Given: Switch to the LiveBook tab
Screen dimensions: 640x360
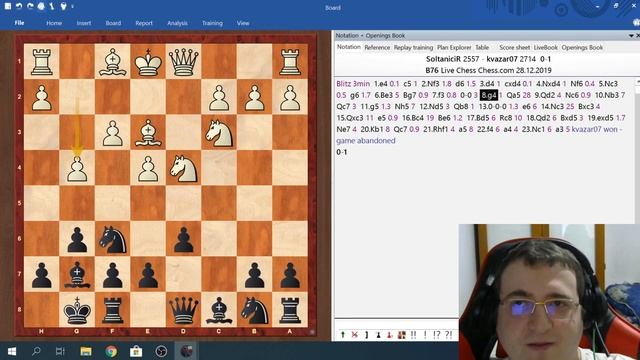Looking at the screenshot, I should pyautogui.click(x=545, y=47).
